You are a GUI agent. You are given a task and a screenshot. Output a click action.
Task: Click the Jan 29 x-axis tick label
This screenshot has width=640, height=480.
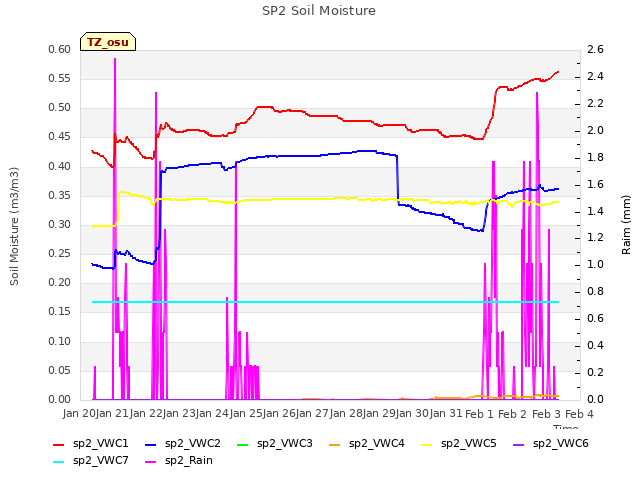[x=379, y=414]
